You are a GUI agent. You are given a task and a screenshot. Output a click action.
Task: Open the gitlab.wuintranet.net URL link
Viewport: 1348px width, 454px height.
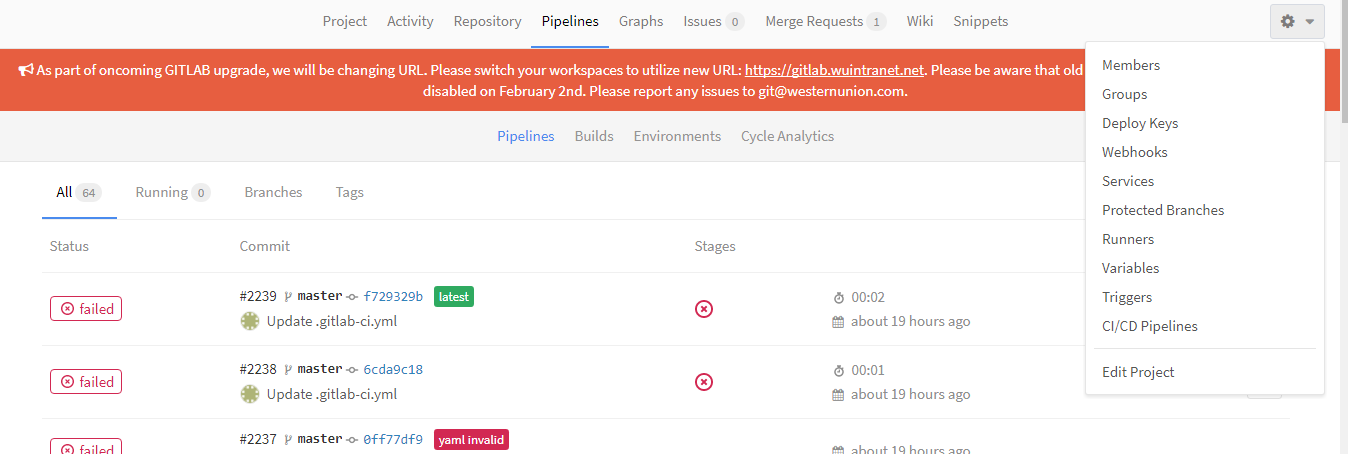click(x=834, y=71)
